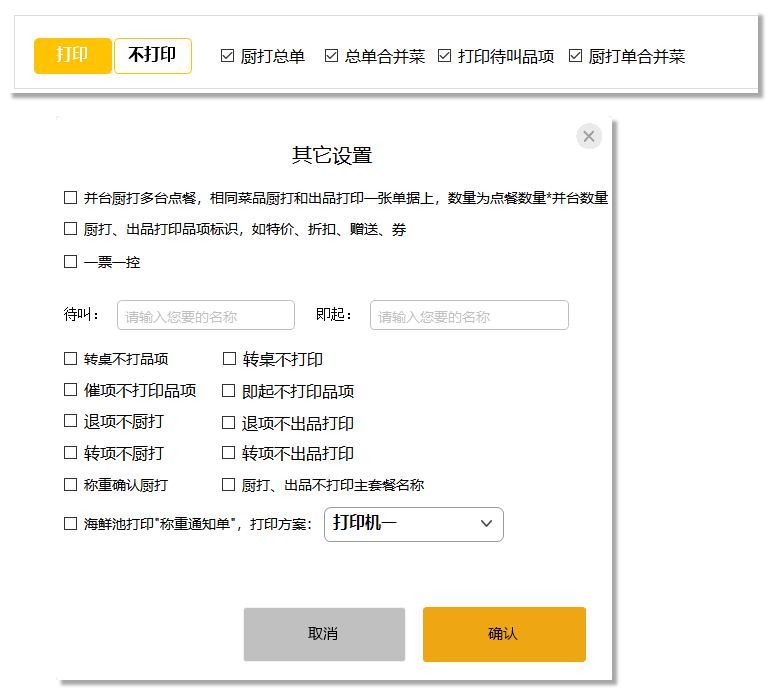
Task: Enable 即起不打印品项
Action: point(229,391)
